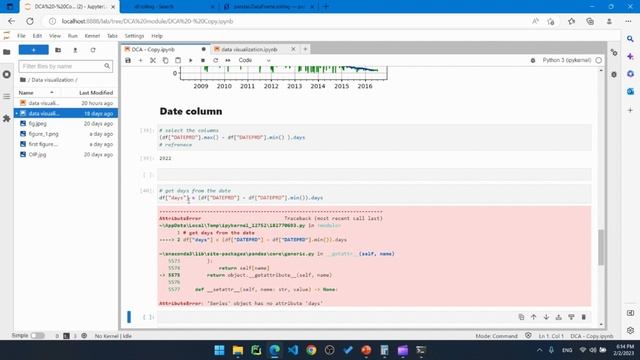
Task: Run the selected cell with play icon
Action: click(x=190, y=60)
